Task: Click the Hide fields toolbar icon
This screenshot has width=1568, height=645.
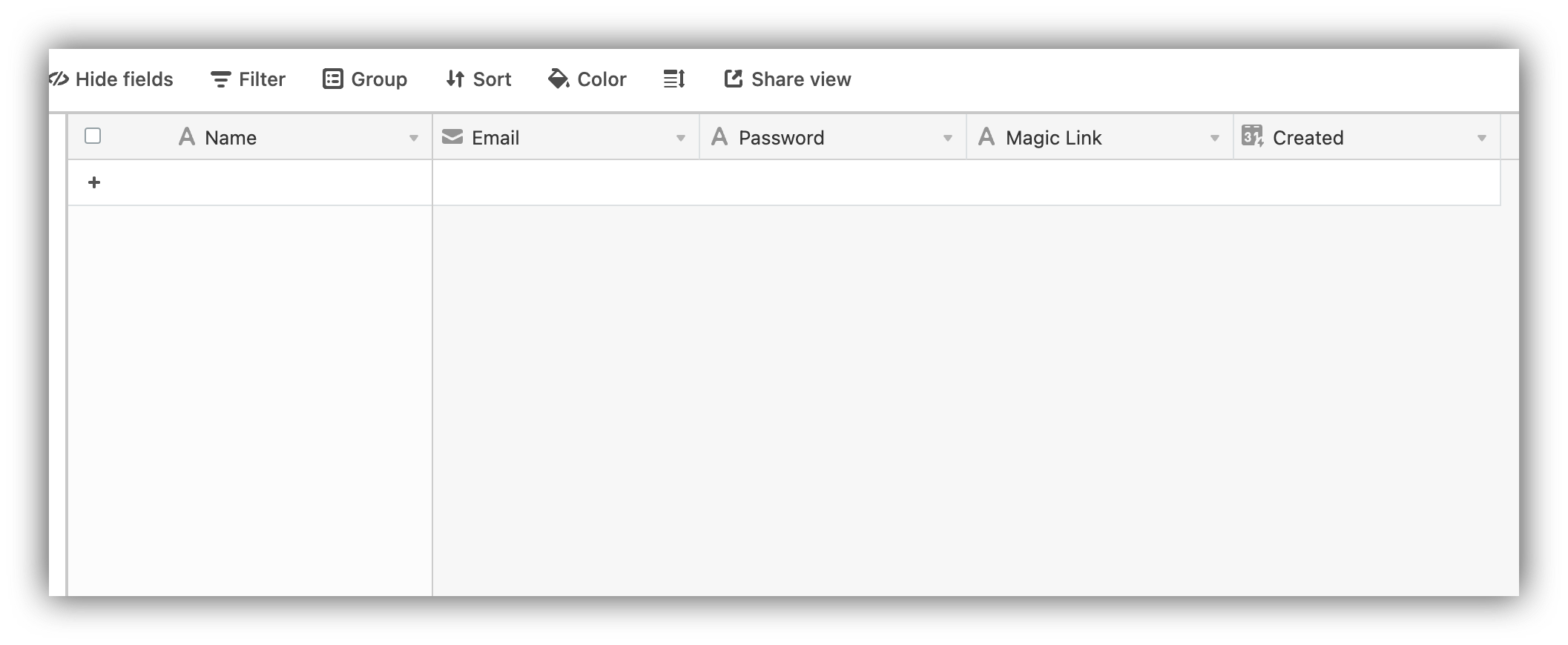Action: (x=58, y=79)
